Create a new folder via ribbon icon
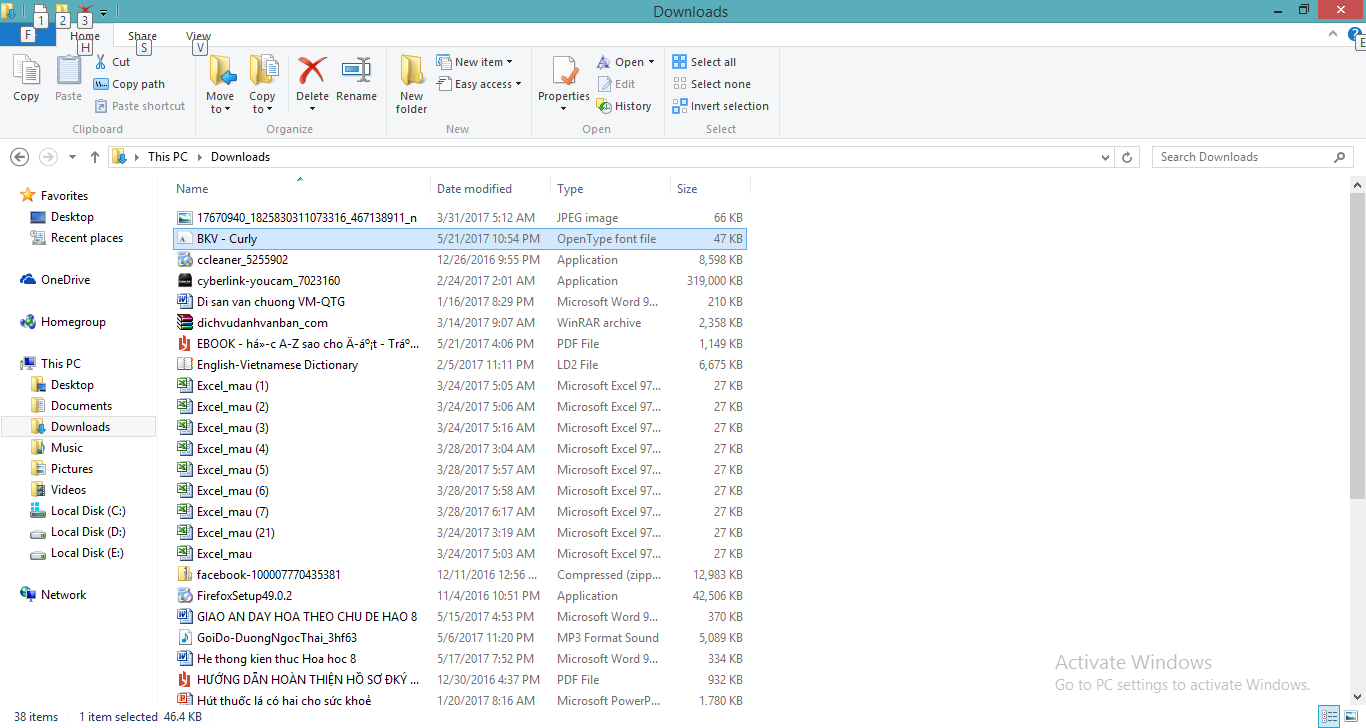The image size is (1366, 728). point(411,72)
